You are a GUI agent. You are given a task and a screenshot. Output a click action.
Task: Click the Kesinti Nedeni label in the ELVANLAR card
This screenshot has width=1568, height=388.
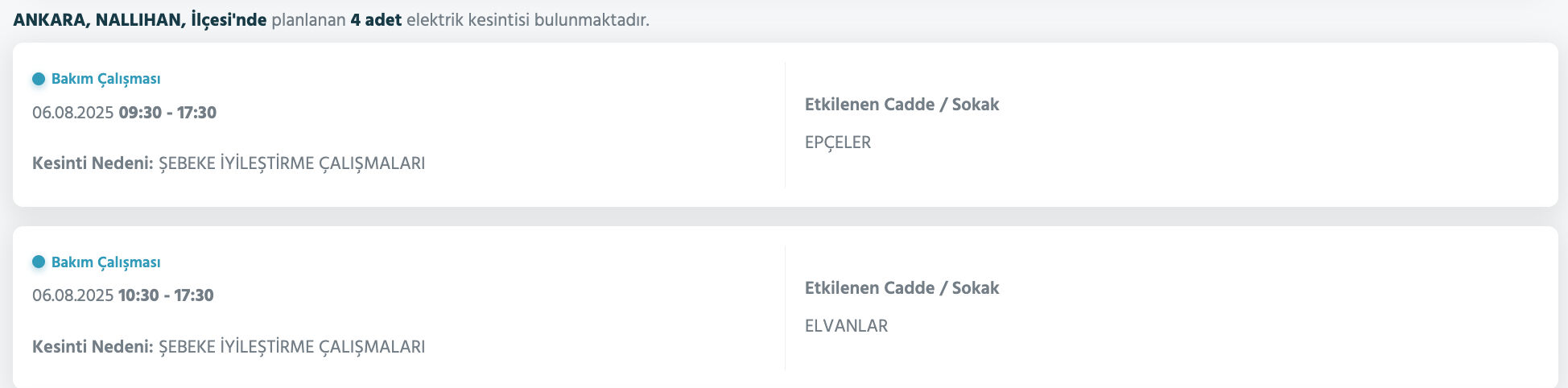(93, 347)
